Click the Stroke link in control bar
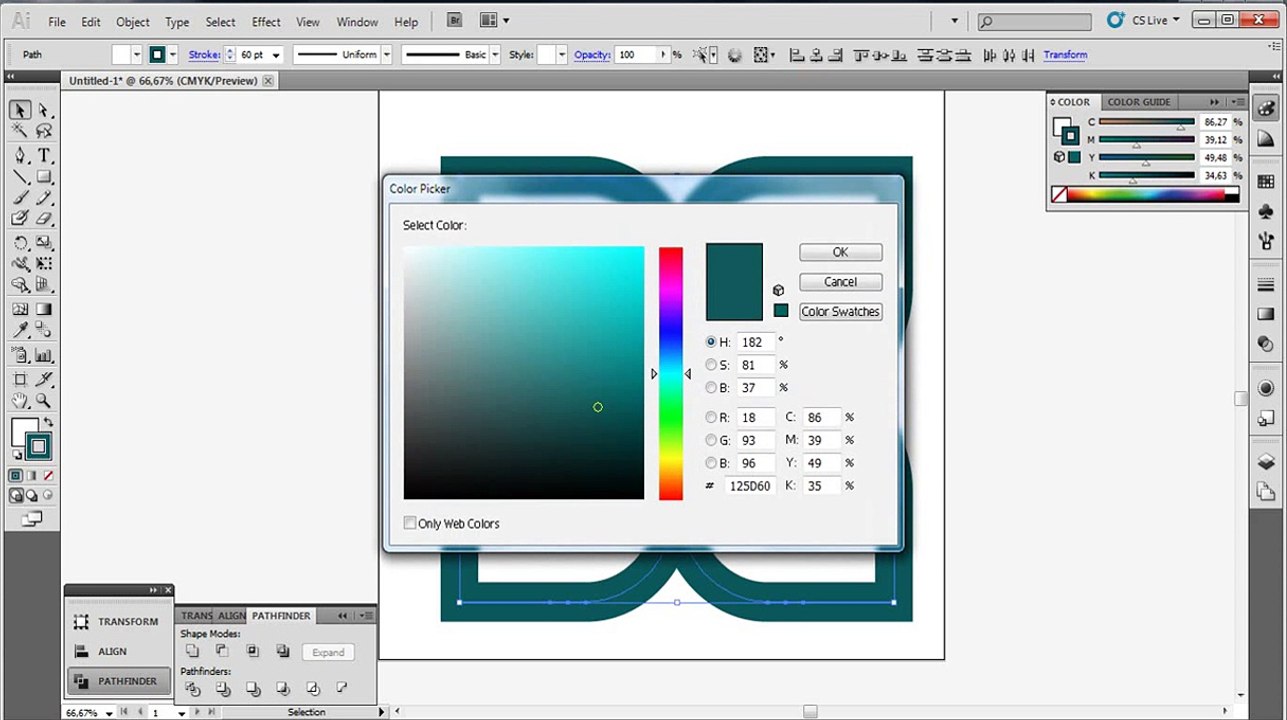1287x720 pixels. (204, 55)
